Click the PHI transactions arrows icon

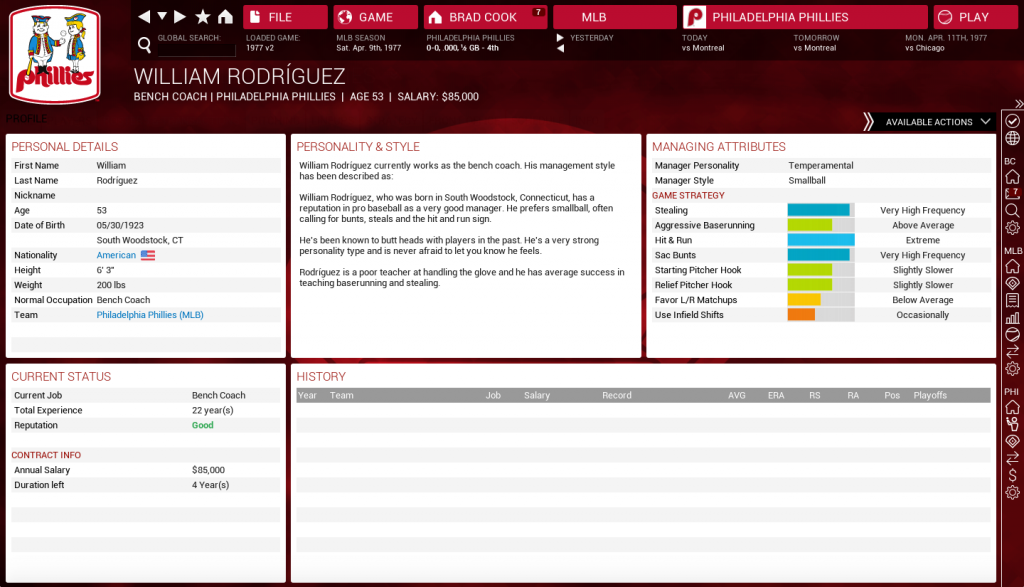coord(1012,458)
